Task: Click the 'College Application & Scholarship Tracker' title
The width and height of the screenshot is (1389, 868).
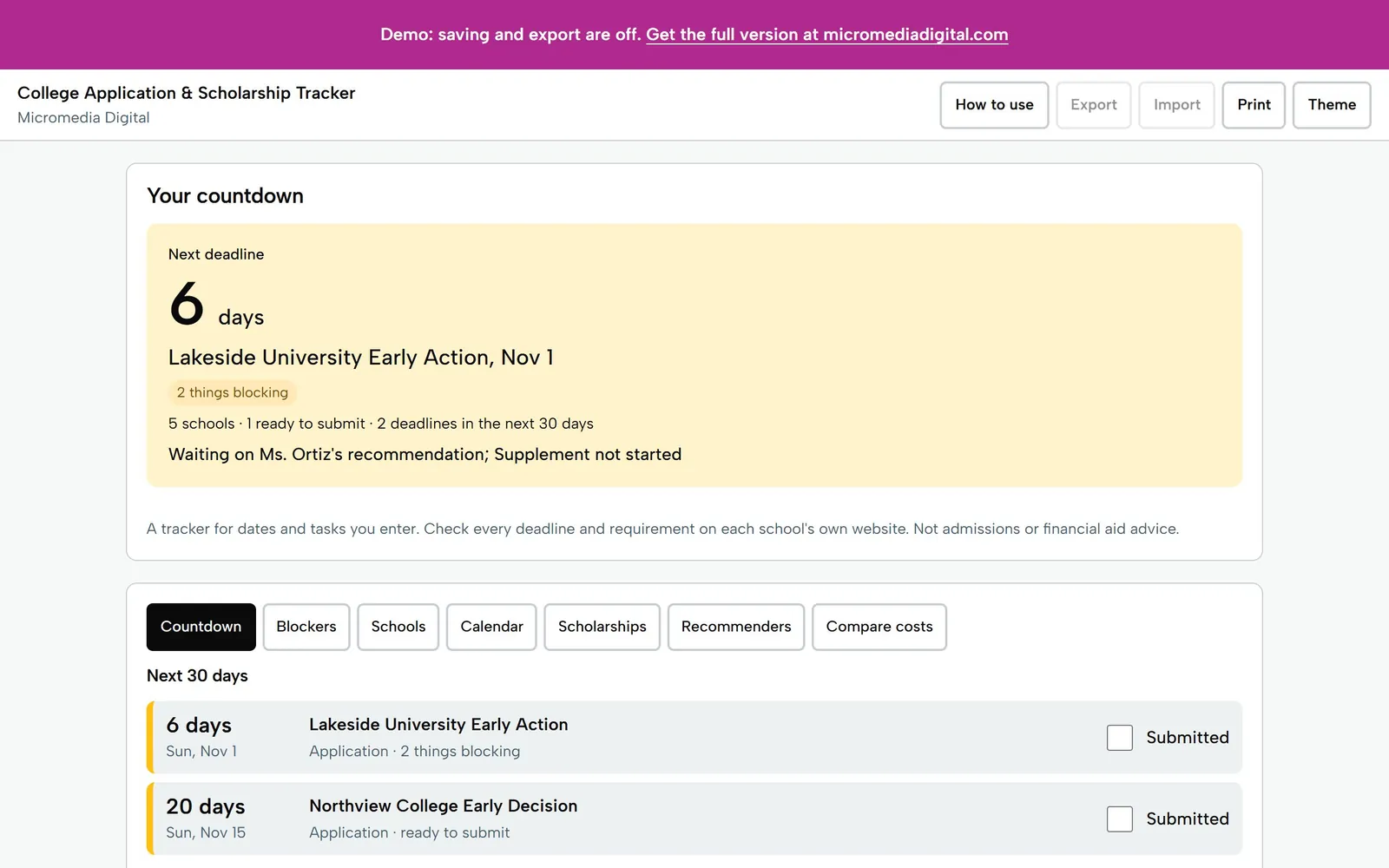Action: click(x=186, y=93)
